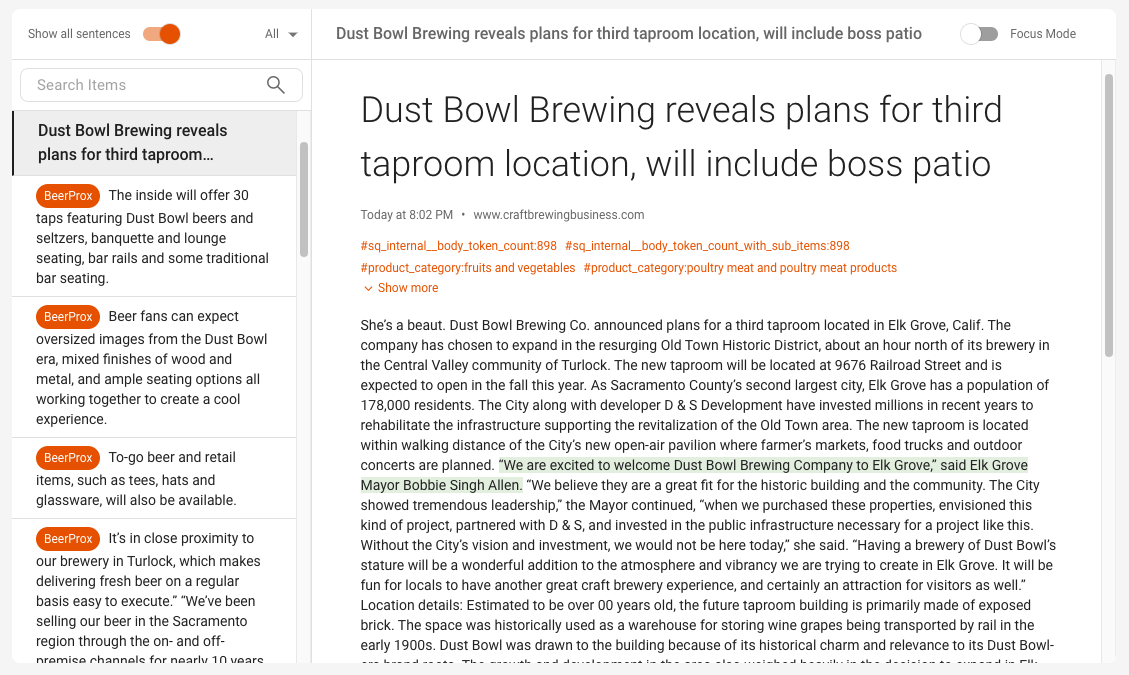Click BeerProx badge on '30 taps' sentence
The image size is (1129, 675).
[68, 196]
